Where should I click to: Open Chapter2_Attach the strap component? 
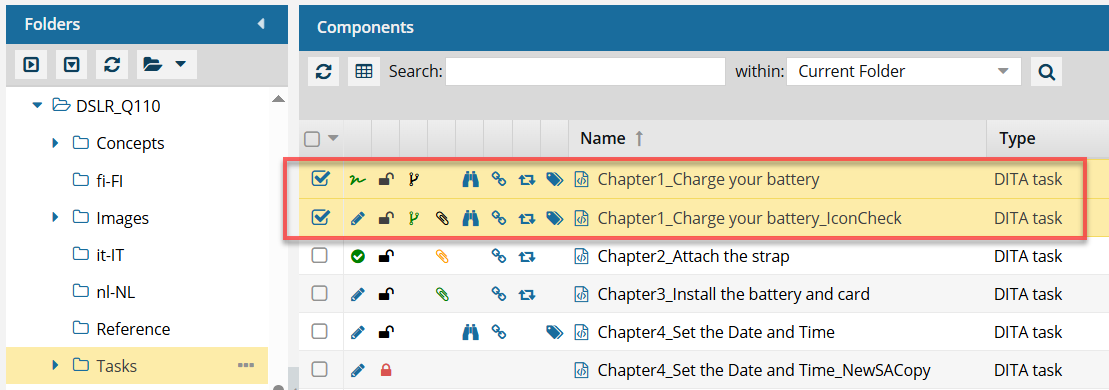[x=693, y=256]
